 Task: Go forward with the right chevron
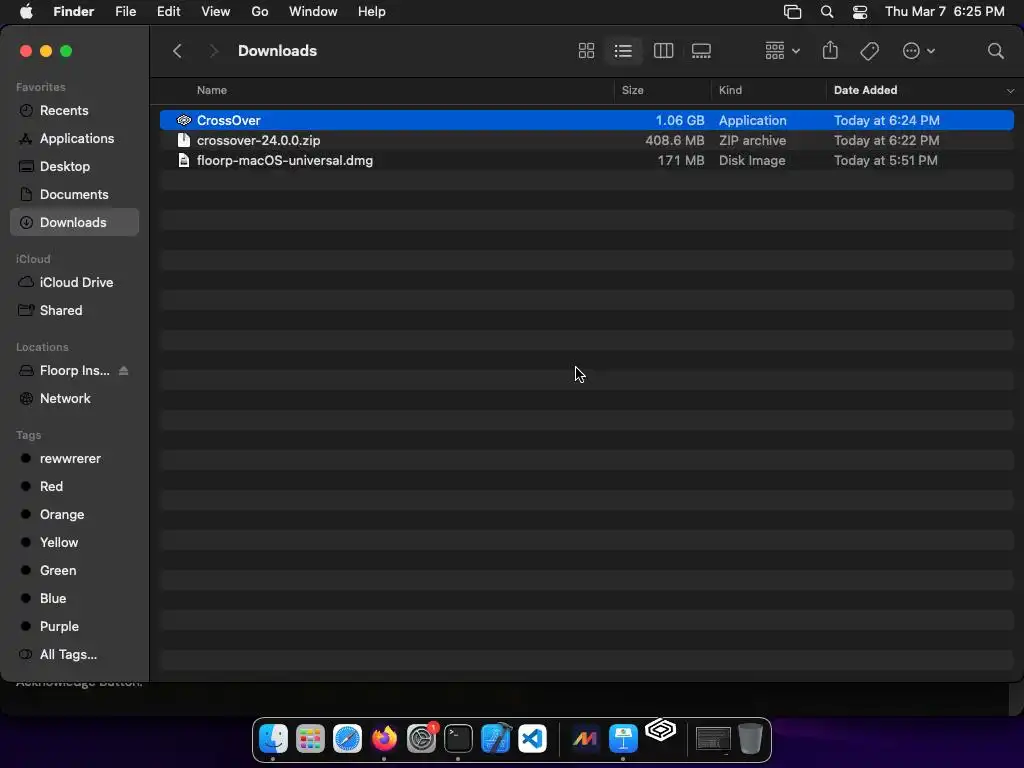(x=213, y=51)
